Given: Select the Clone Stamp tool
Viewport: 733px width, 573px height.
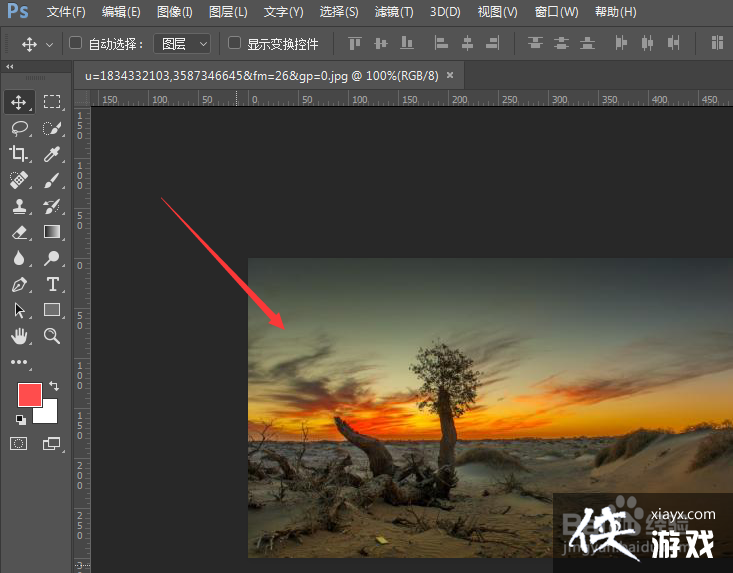Looking at the screenshot, I should (19, 206).
